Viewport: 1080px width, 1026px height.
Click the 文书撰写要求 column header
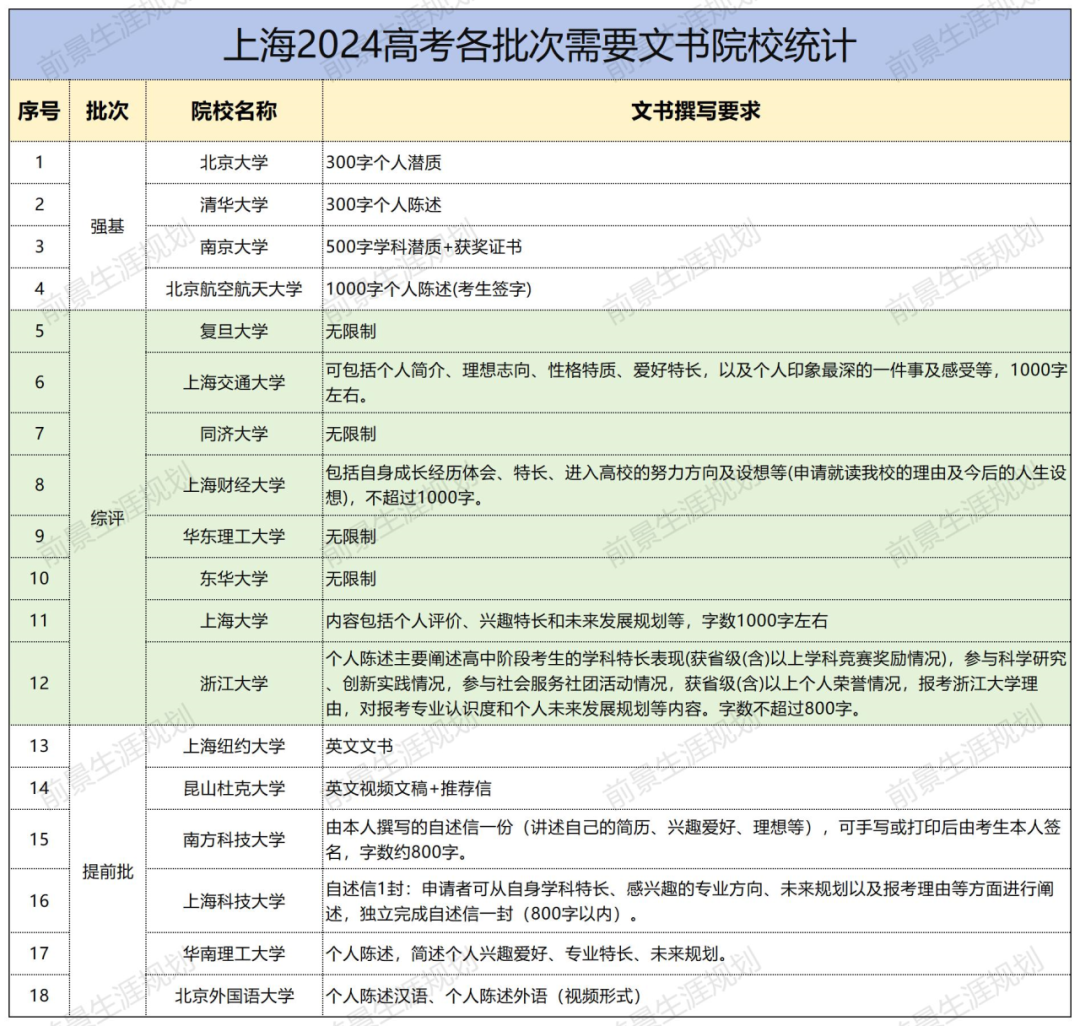[696, 111]
